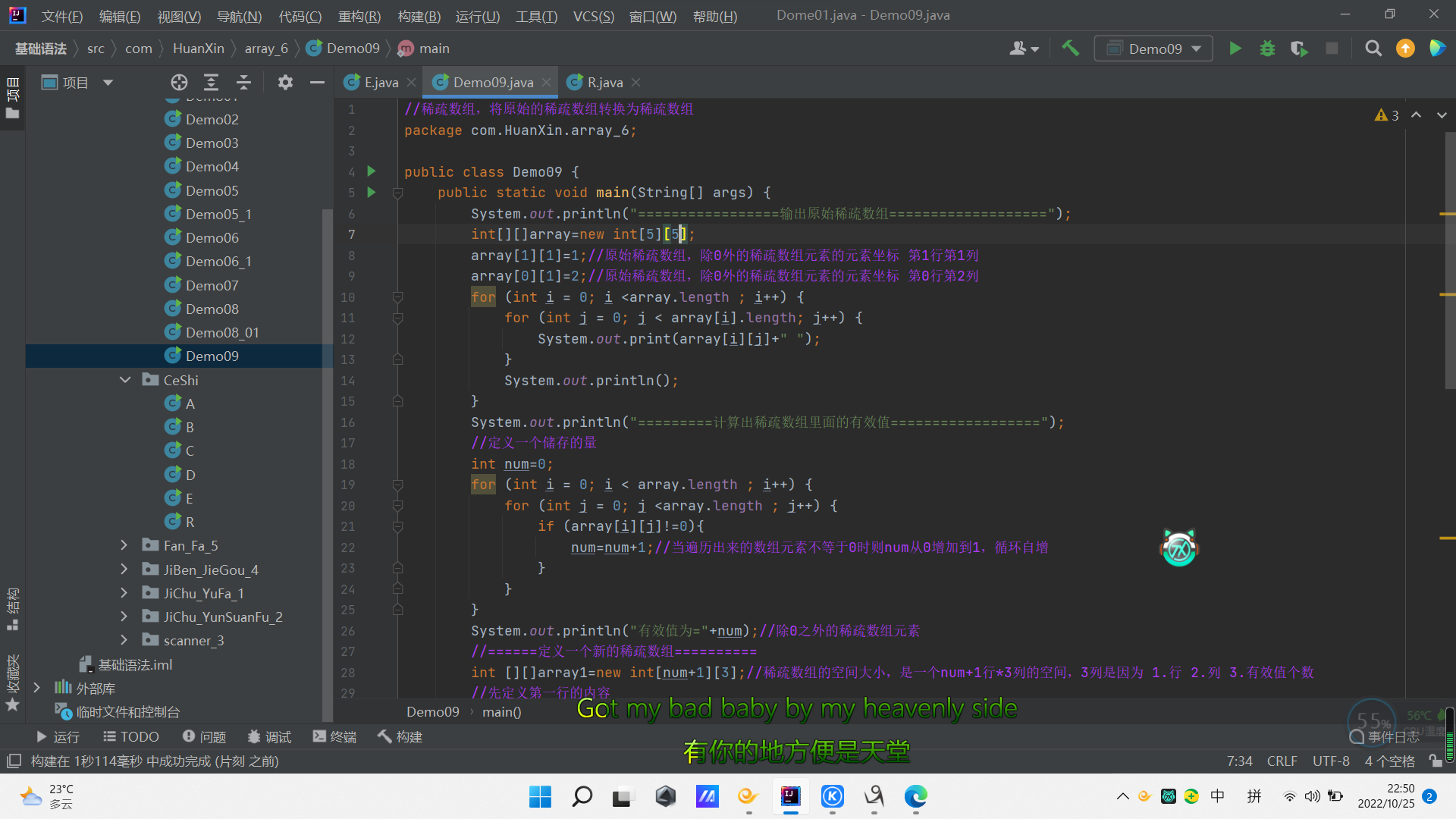Collapse all in project tree toolbar
The height and width of the screenshot is (819, 1456).
243,83
